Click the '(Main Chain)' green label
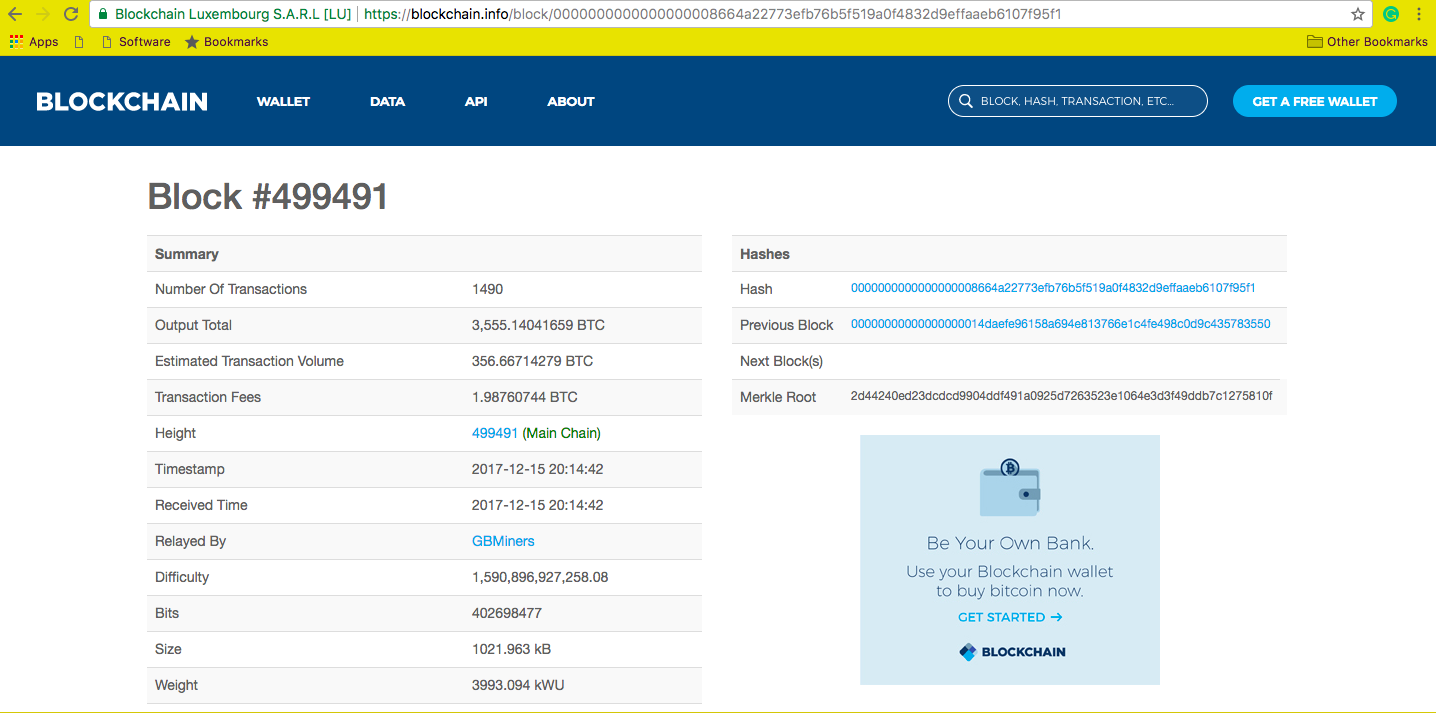The image size is (1436, 713). pos(562,433)
